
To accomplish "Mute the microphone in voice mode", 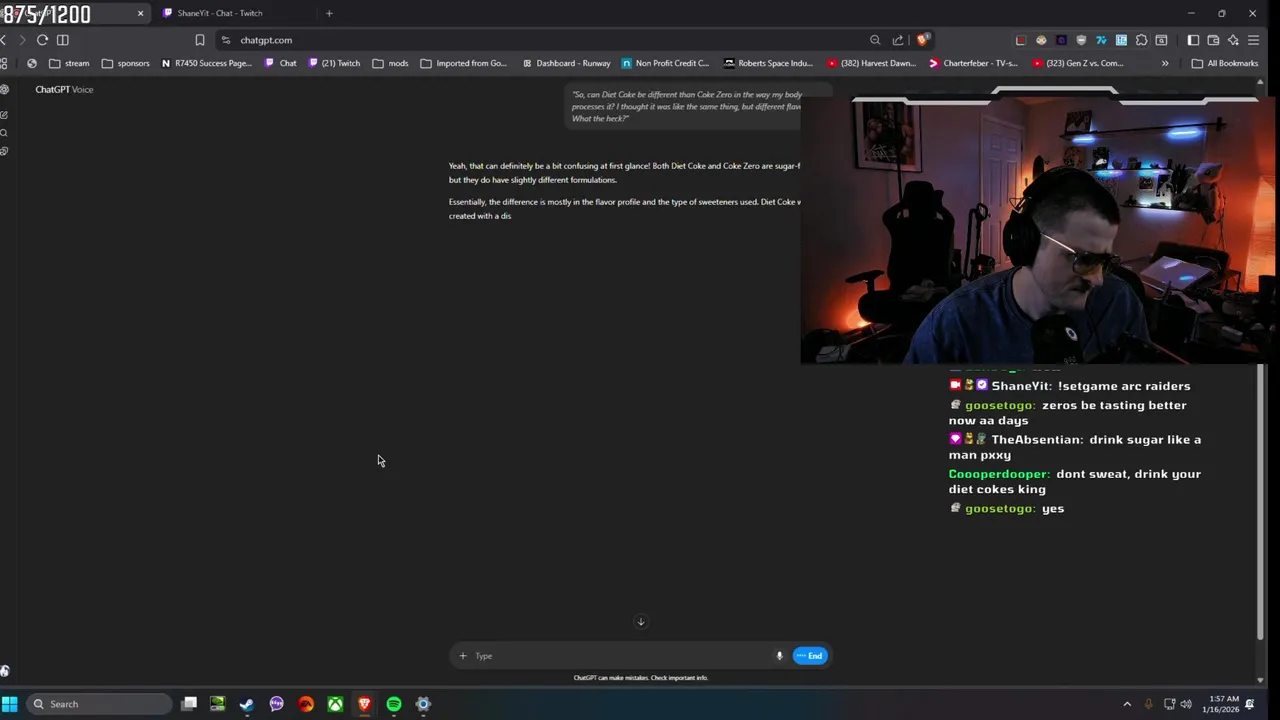I will coord(779,656).
